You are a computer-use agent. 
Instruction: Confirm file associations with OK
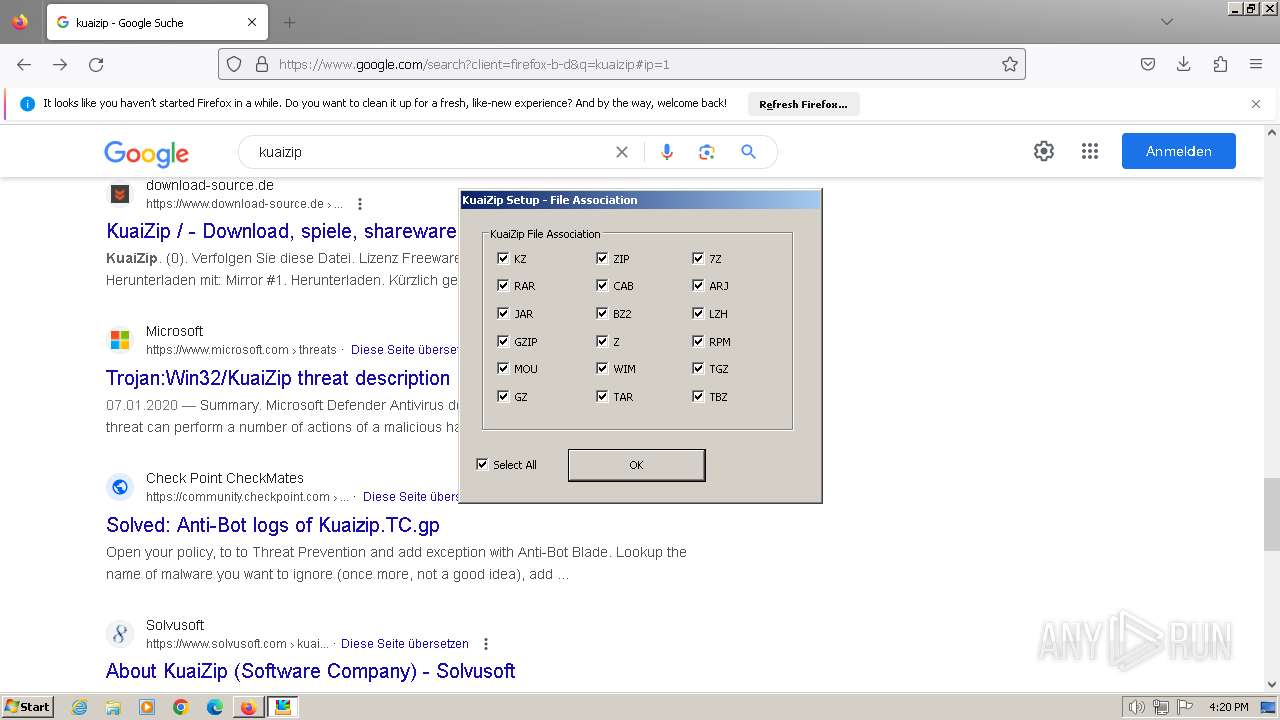(x=636, y=465)
